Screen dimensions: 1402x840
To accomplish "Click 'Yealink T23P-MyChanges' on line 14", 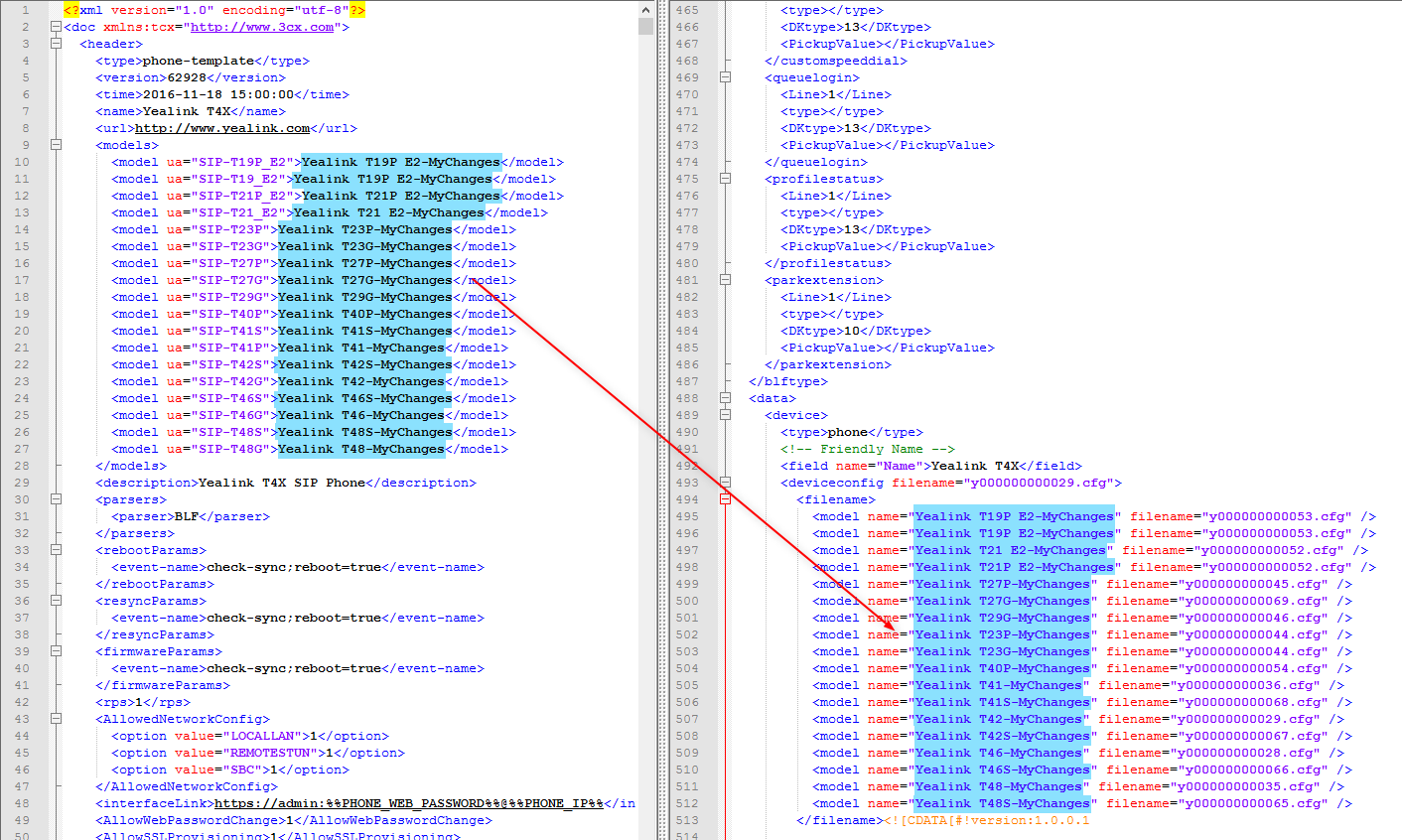I will click(365, 229).
